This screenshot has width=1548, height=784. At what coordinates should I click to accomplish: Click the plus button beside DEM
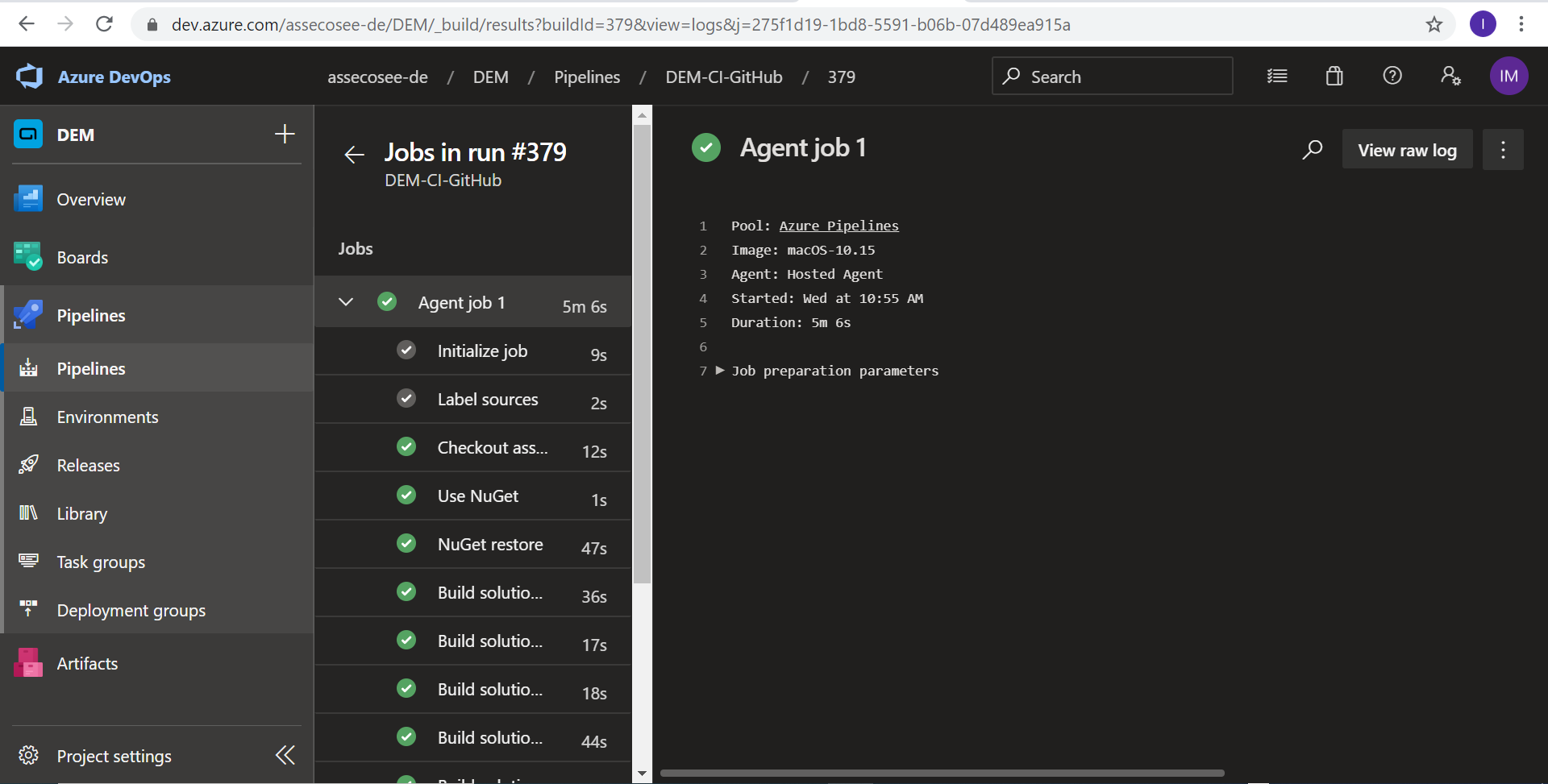click(285, 134)
